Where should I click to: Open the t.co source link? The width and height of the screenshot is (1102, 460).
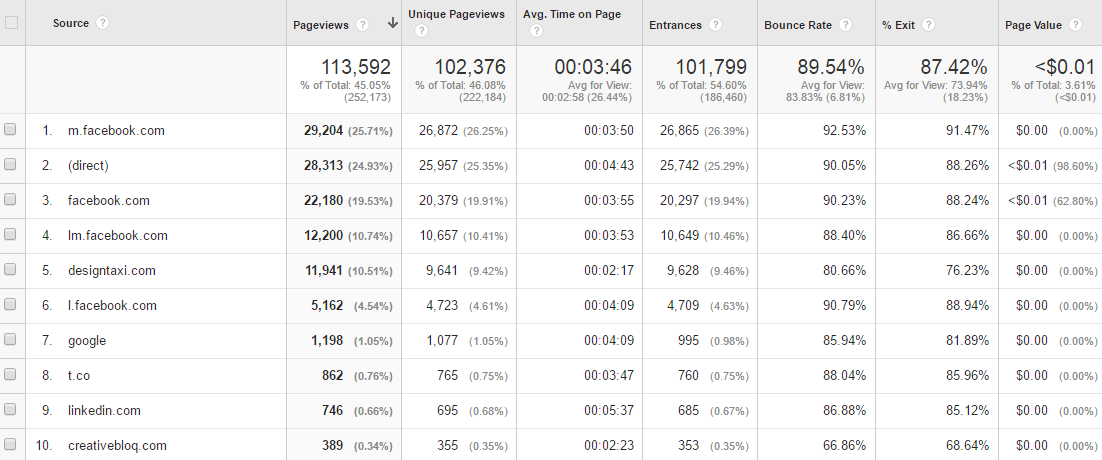point(79,376)
